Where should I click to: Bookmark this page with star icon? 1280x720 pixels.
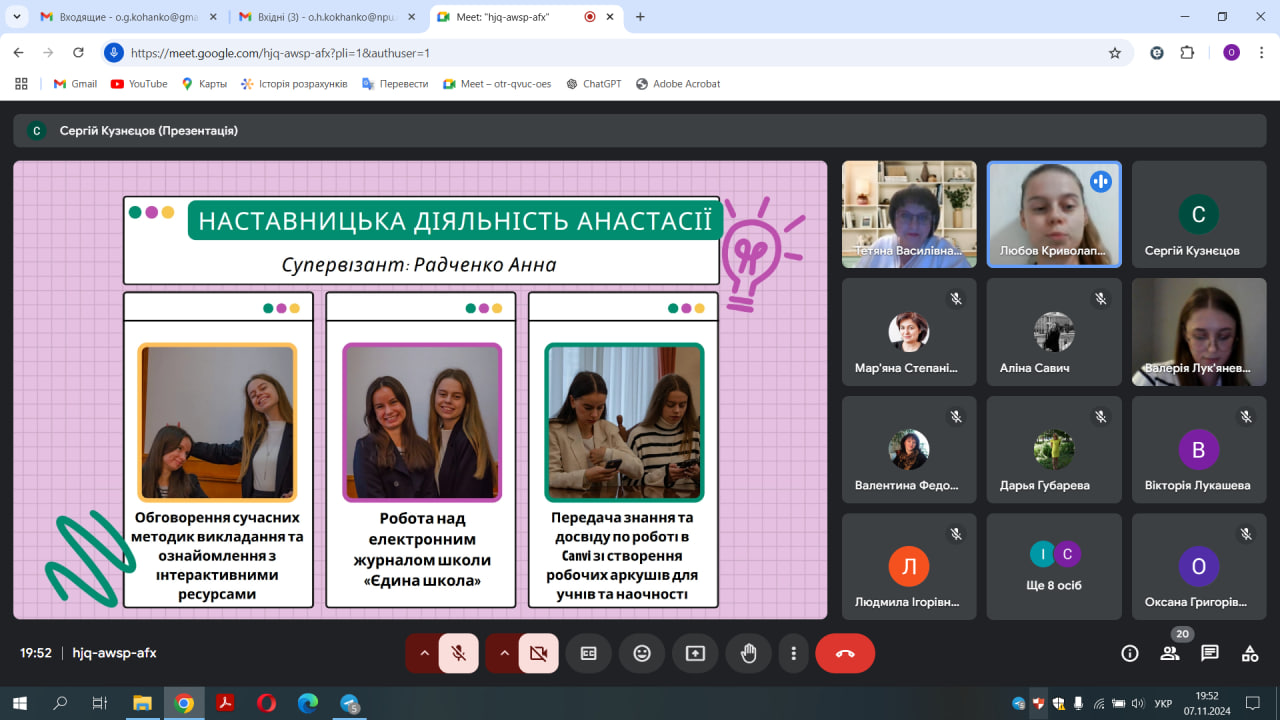(1115, 53)
